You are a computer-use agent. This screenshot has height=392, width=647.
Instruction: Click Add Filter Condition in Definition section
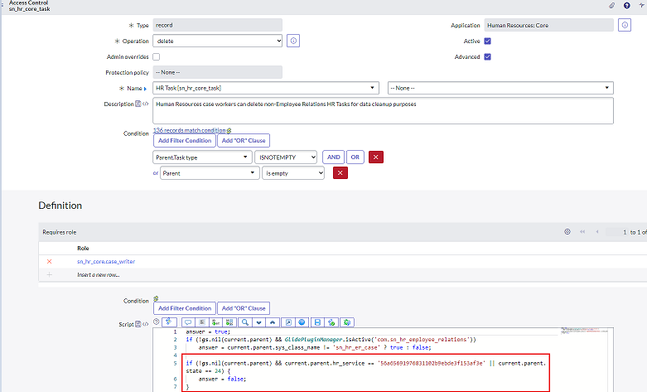click(184, 308)
